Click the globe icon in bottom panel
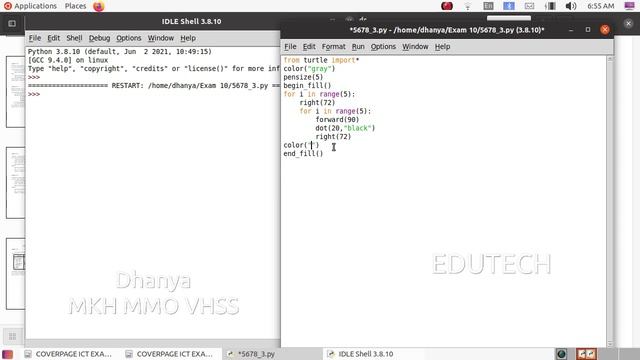 561,354
